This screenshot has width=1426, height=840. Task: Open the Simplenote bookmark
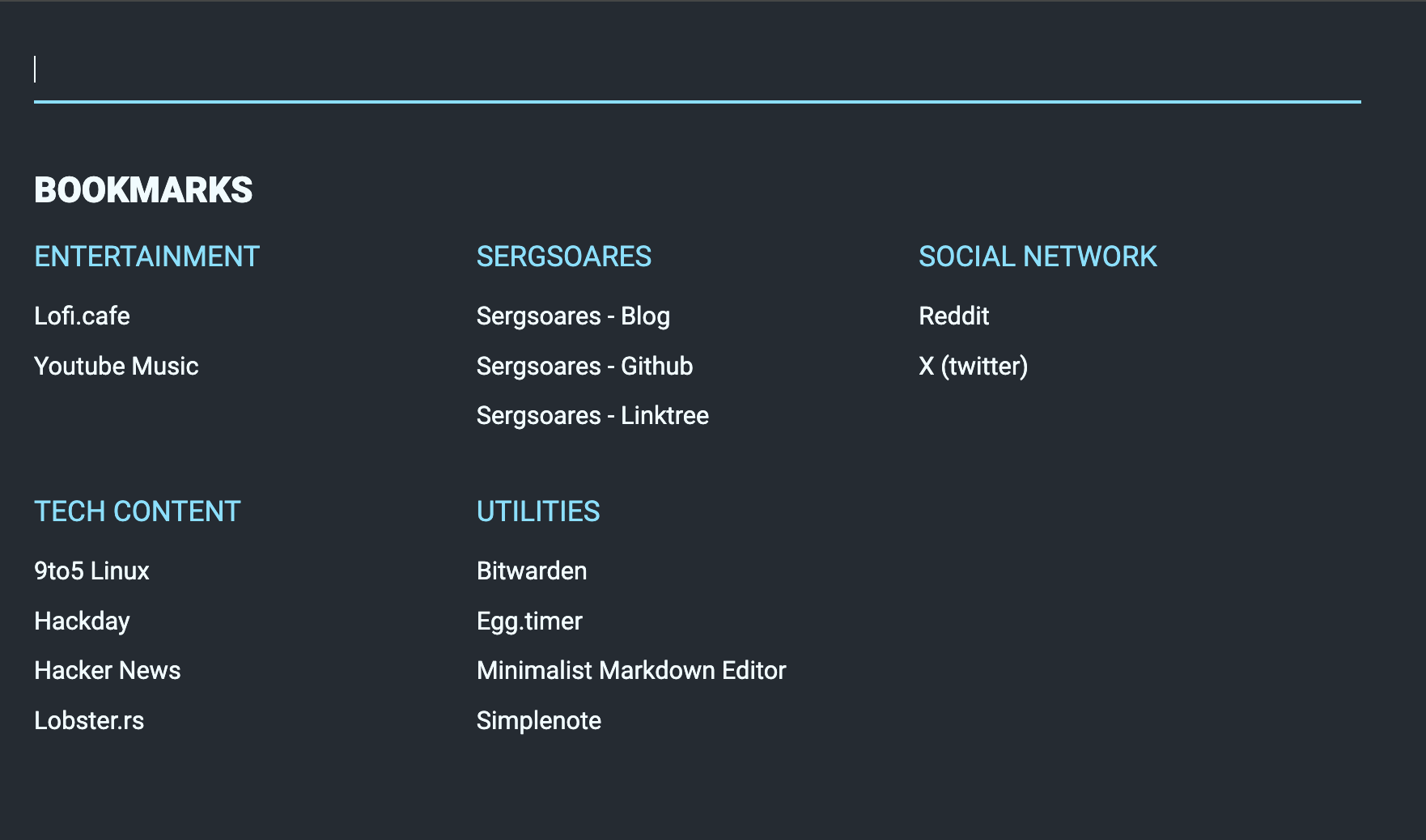[538, 720]
